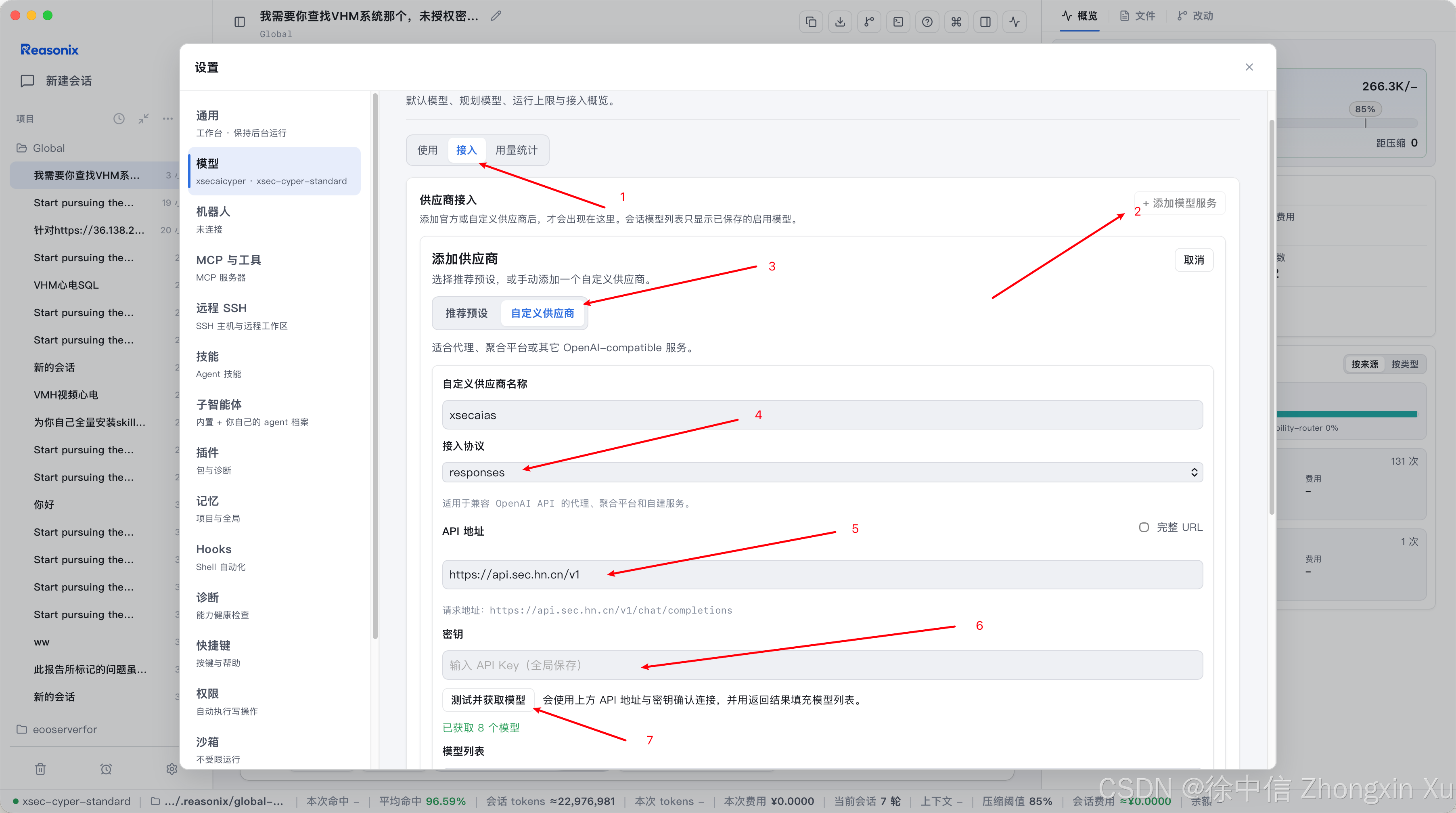Open the command shortcuts icon
Viewport: 1456px width, 813px height.
point(956,22)
